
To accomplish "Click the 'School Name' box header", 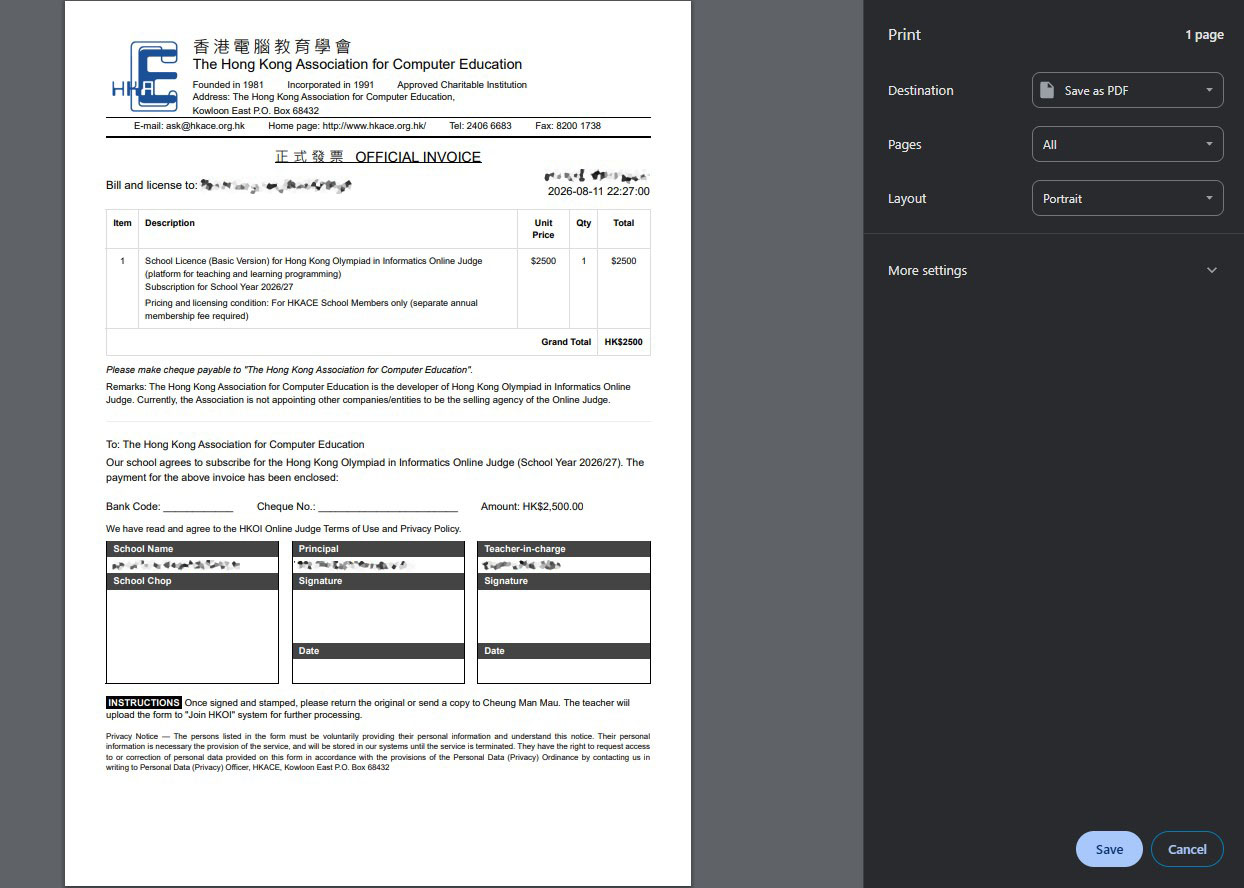I will pyautogui.click(x=192, y=549).
